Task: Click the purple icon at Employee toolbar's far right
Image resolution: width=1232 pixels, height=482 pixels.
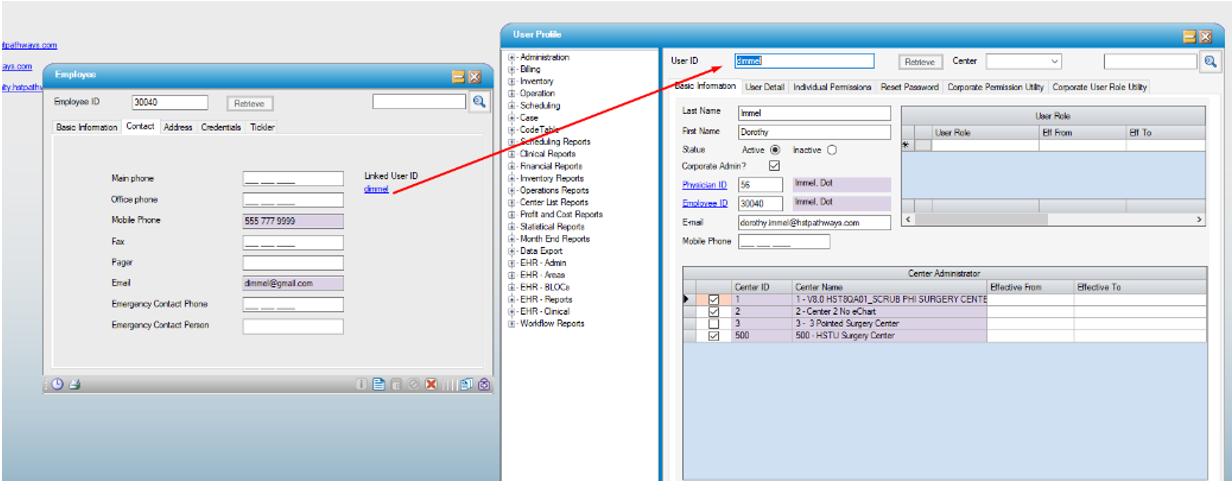Action: [484, 384]
